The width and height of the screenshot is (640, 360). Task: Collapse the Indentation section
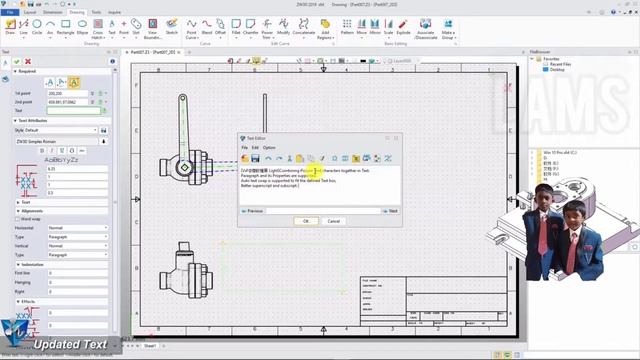[18, 265]
